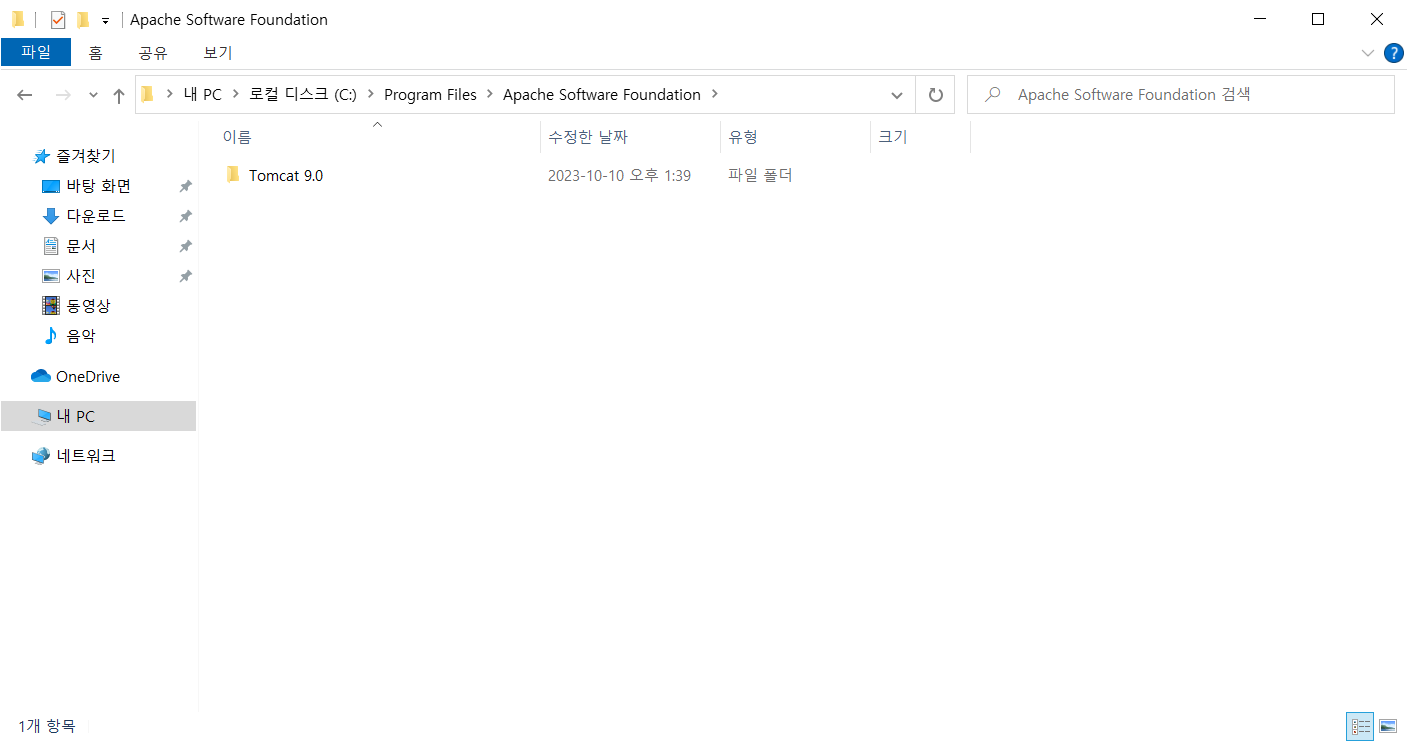Image resolution: width=1408 pixels, height=742 pixels.
Task: Select 즐겨찾기 in navigation pane
Action: (x=85, y=156)
